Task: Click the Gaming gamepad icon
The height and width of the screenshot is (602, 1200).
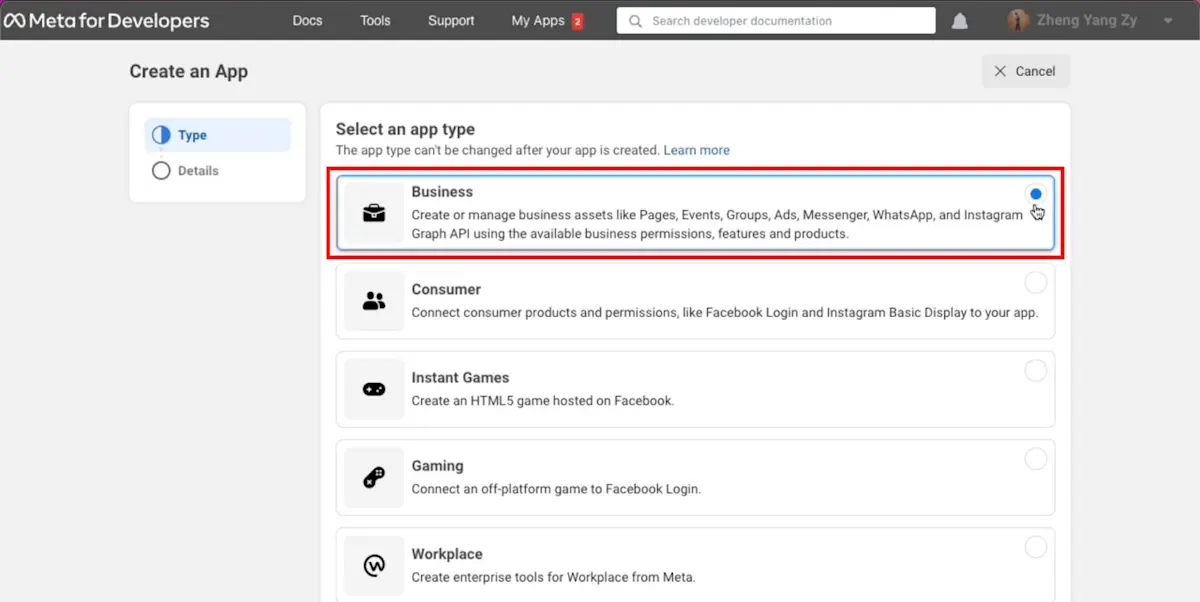Action: [x=373, y=477]
